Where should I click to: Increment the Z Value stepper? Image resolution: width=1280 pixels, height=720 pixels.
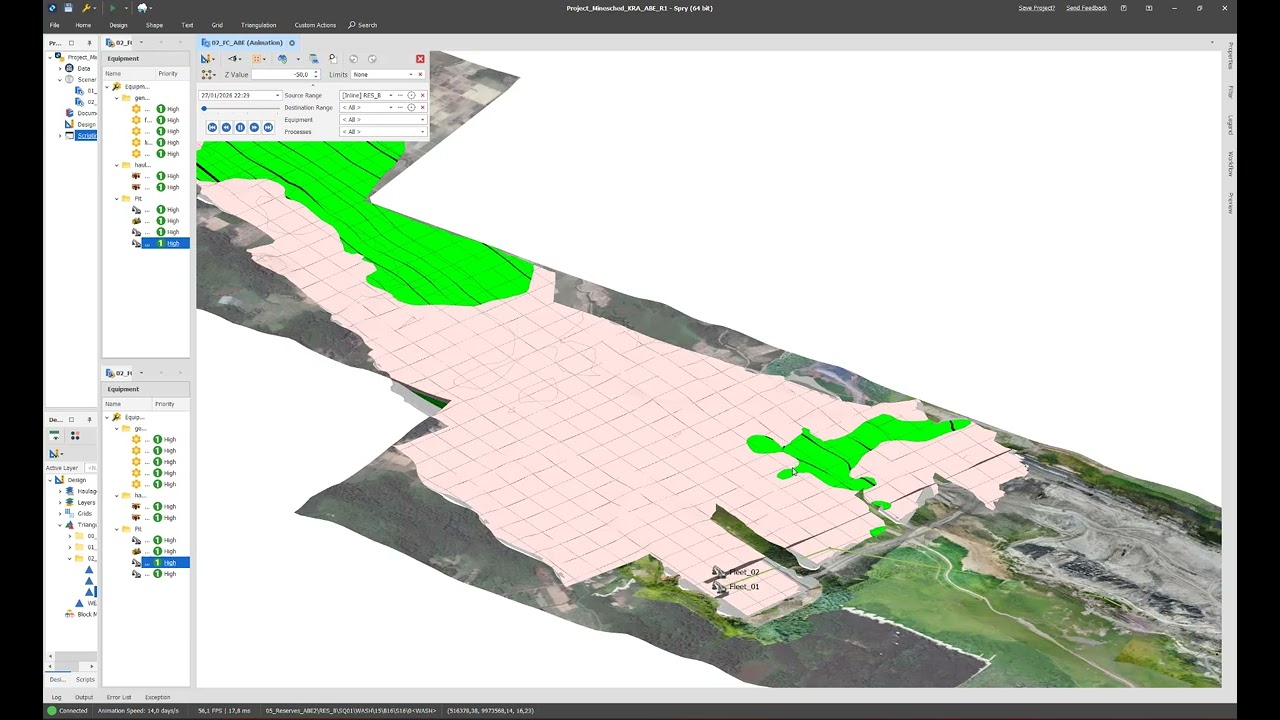pos(316,72)
